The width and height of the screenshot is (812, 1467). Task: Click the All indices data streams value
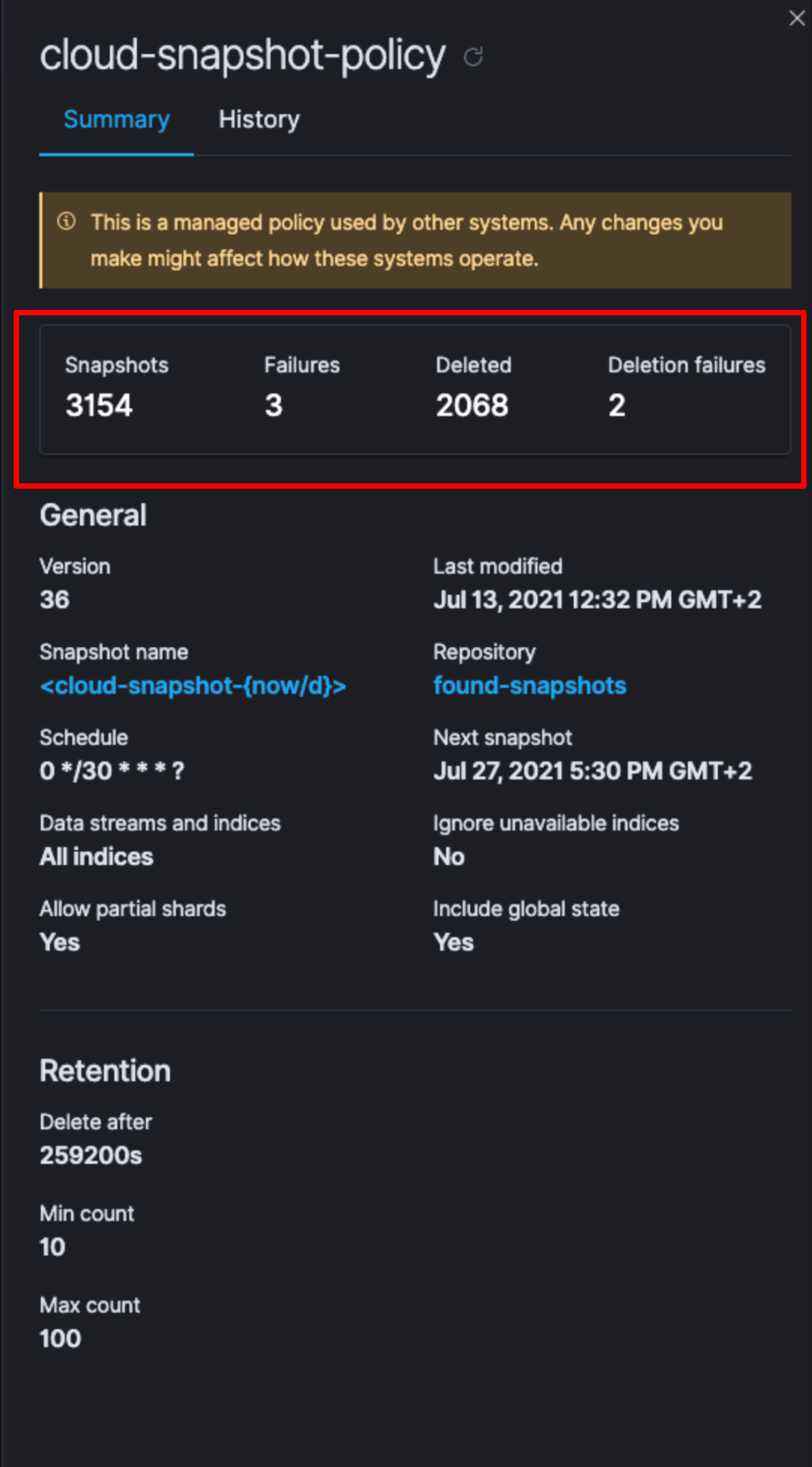(x=96, y=856)
